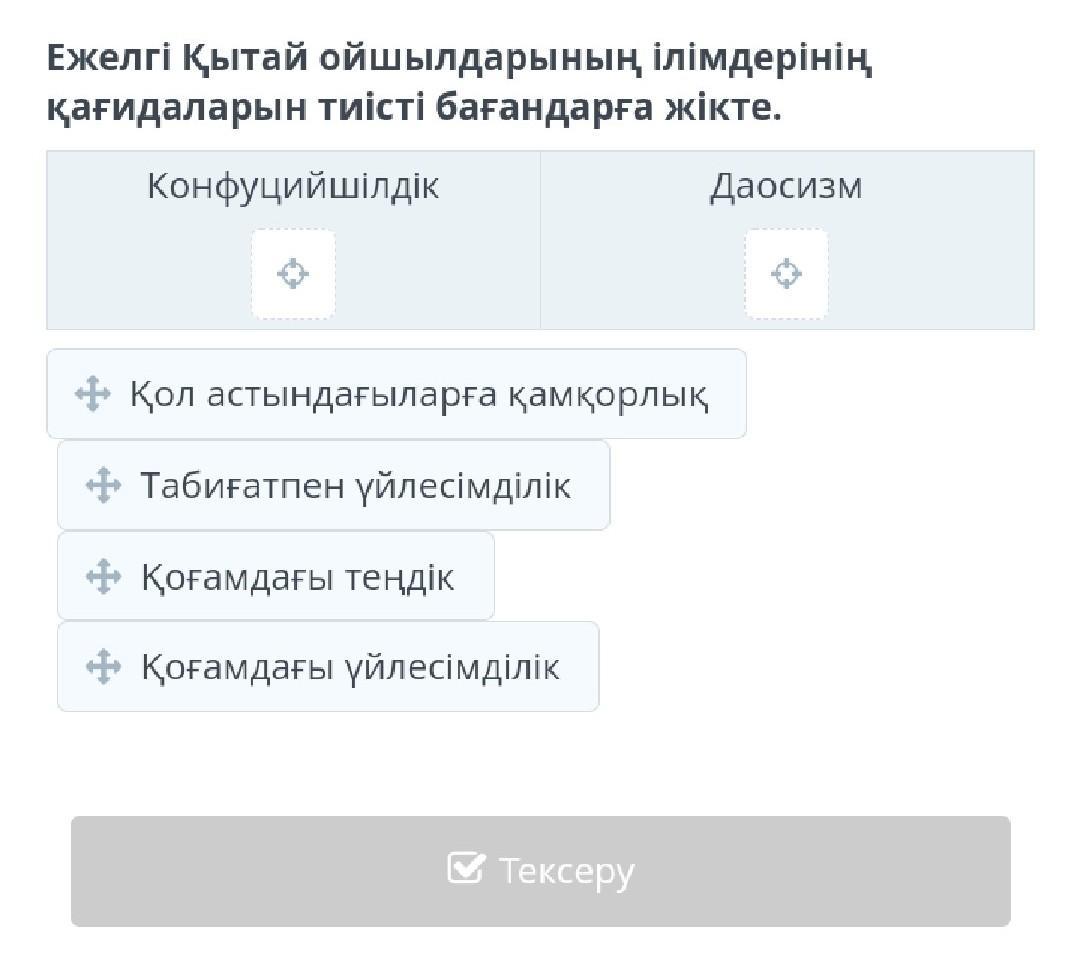Select the Конфуцийшілдік column header

pyautogui.click(x=293, y=186)
